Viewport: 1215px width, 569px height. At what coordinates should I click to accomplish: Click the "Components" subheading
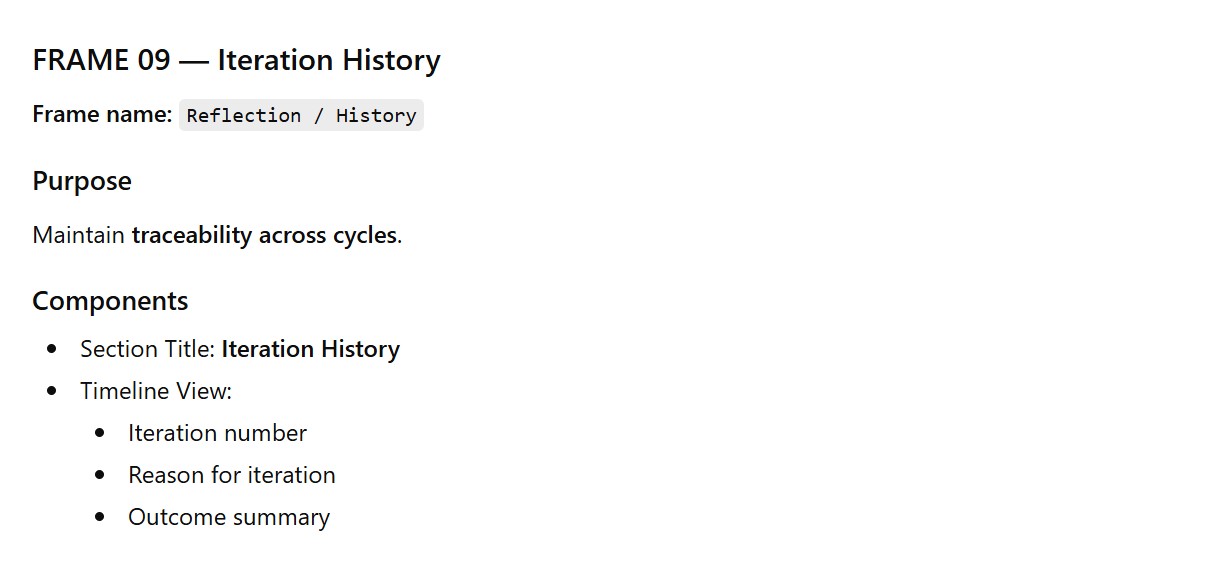(x=110, y=301)
